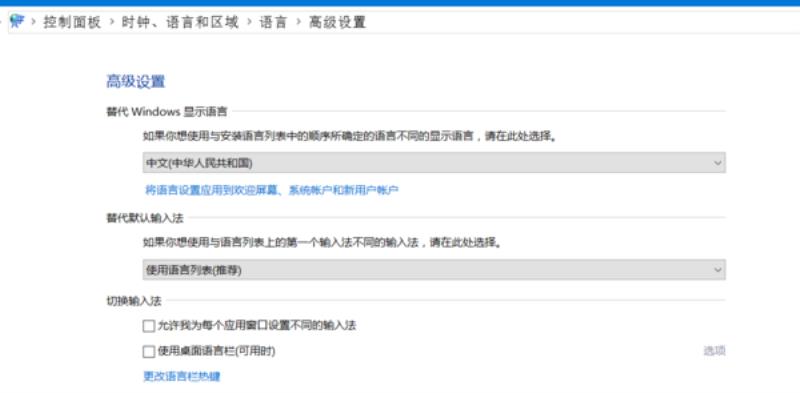Click the 使用桌面语言栏(可用时) label text
This screenshot has height=393, width=800.
pos(216,351)
